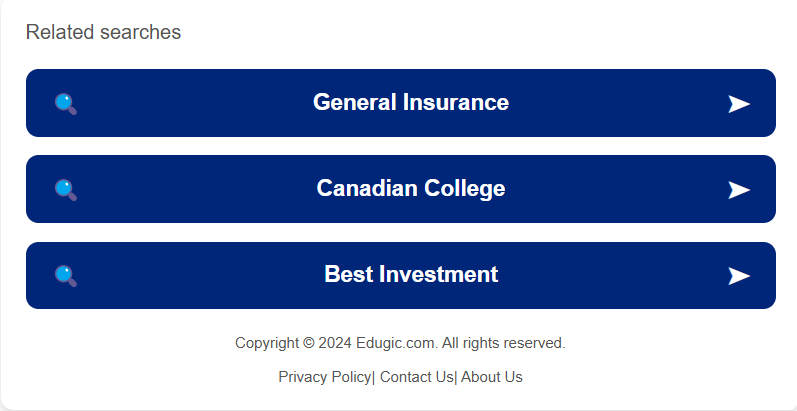The height and width of the screenshot is (411, 797).
Task: Click the magnifier icon beside Canadian College
Action: coord(66,190)
